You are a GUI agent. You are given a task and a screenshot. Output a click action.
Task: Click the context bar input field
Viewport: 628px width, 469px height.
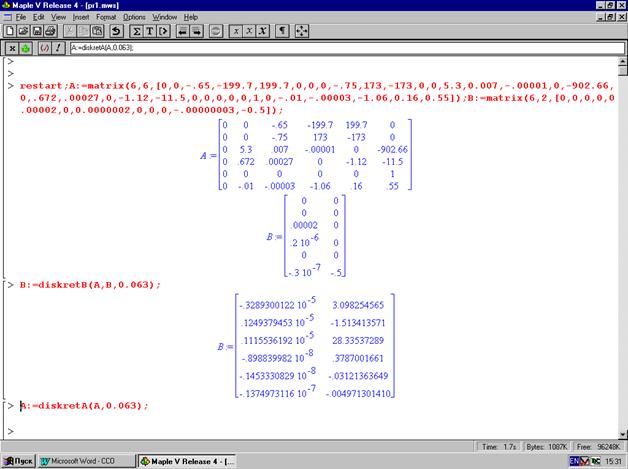[347, 48]
